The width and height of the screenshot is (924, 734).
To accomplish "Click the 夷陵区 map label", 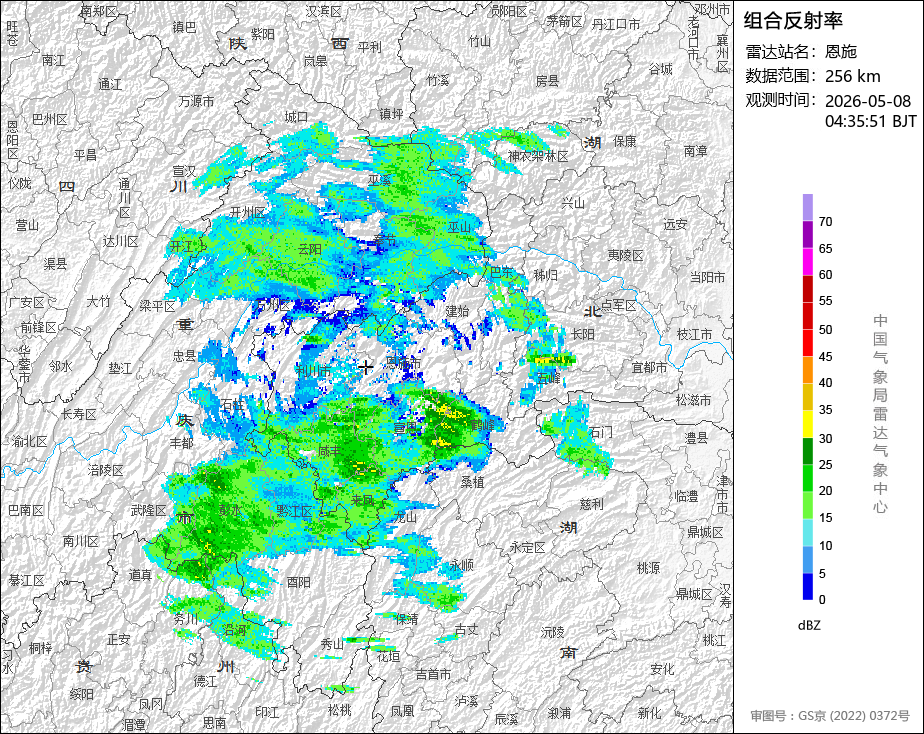I will (625, 256).
